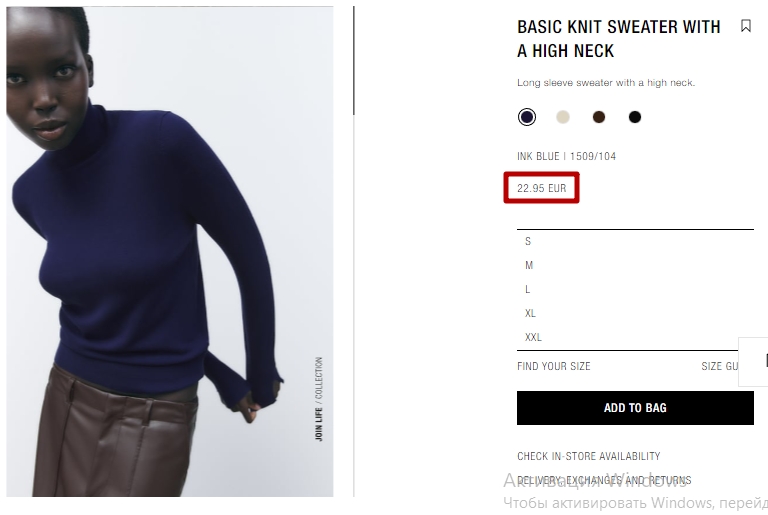Click the vertical image scrollbar thumb
Image resolution: width=768 pixels, height=515 pixels.
point(354,61)
